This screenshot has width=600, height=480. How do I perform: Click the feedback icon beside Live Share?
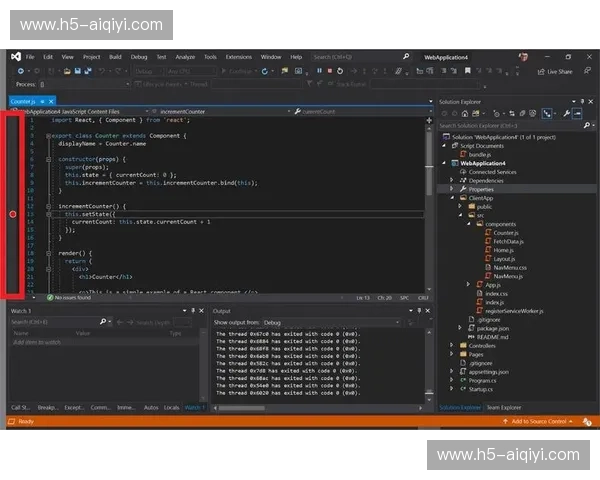(587, 71)
